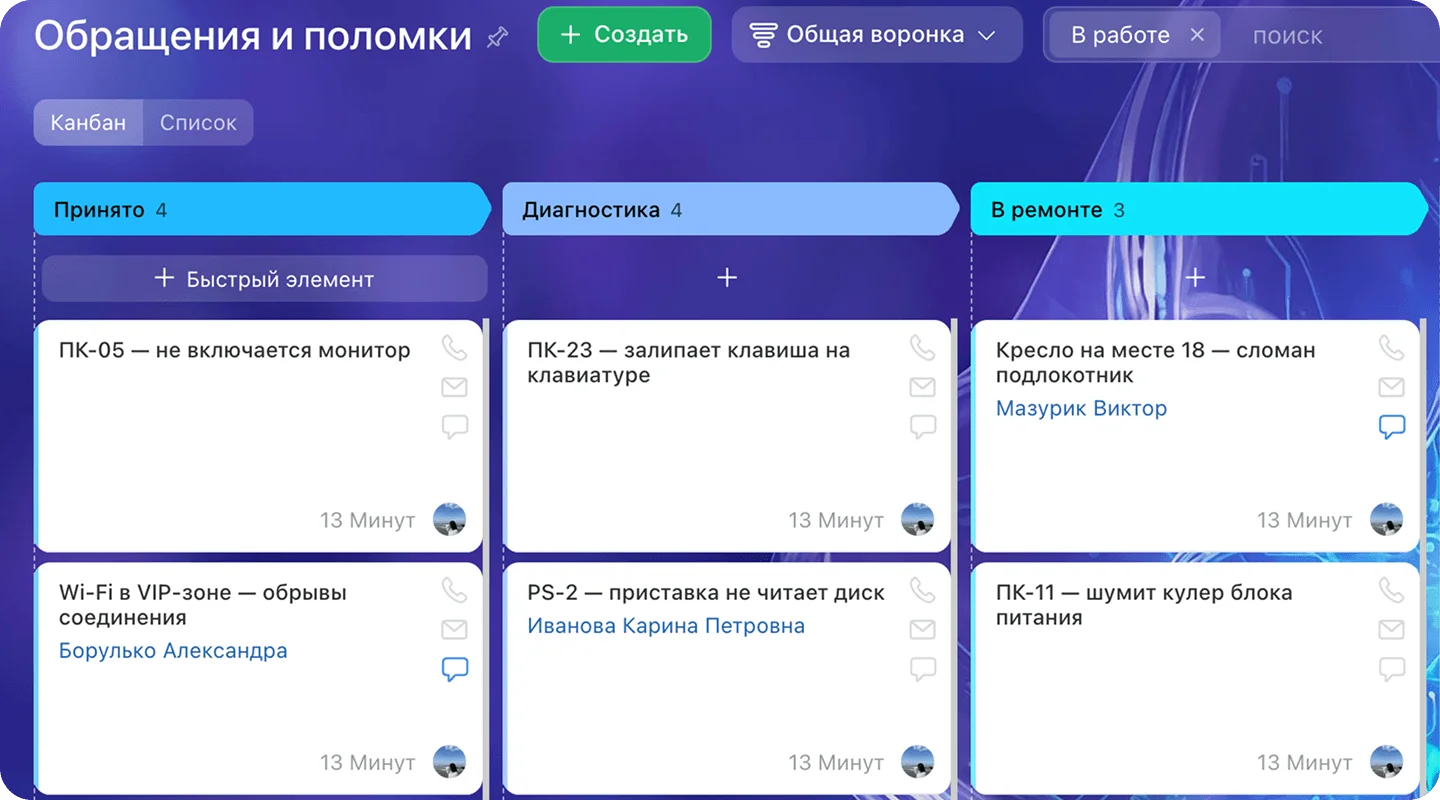Add an item to the В ремонте column
This screenshot has height=800, width=1440.
point(1195,278)
